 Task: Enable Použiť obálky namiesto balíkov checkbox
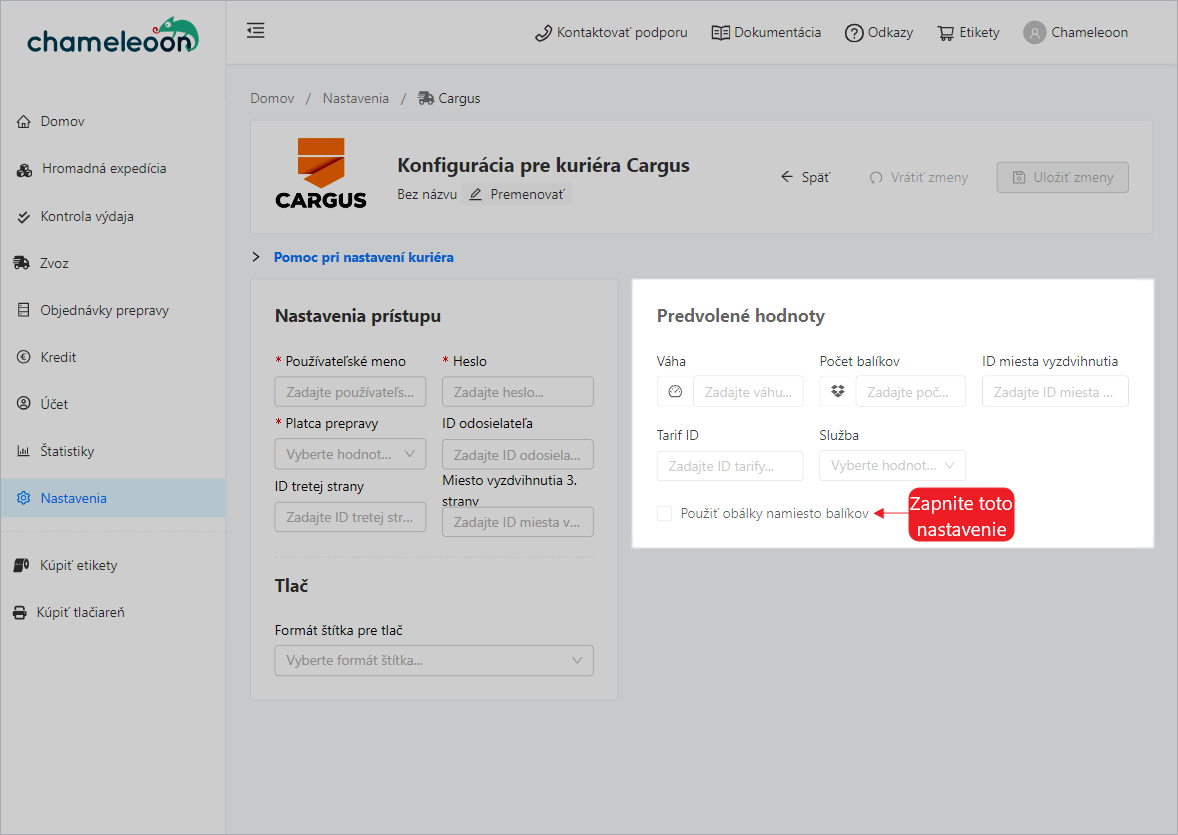pos(665,514)
